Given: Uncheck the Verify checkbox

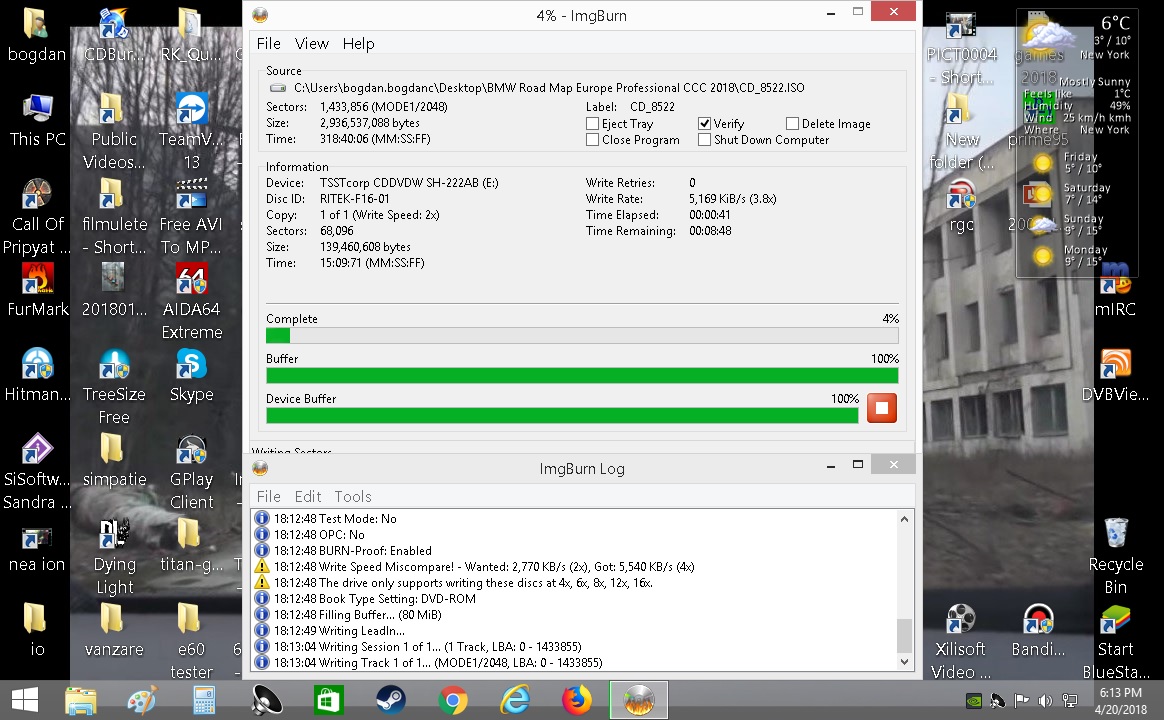Looking at the screenshot, I should [704, 124].
